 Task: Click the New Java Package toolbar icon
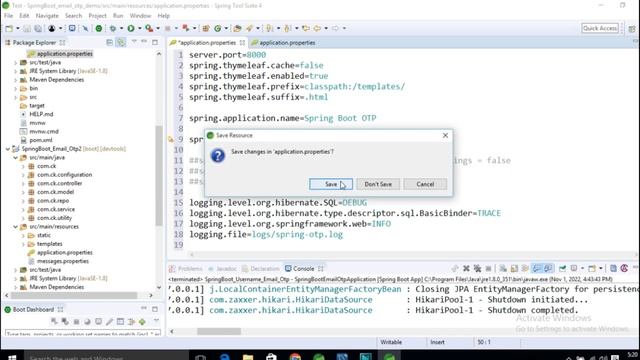pos(206,28)
